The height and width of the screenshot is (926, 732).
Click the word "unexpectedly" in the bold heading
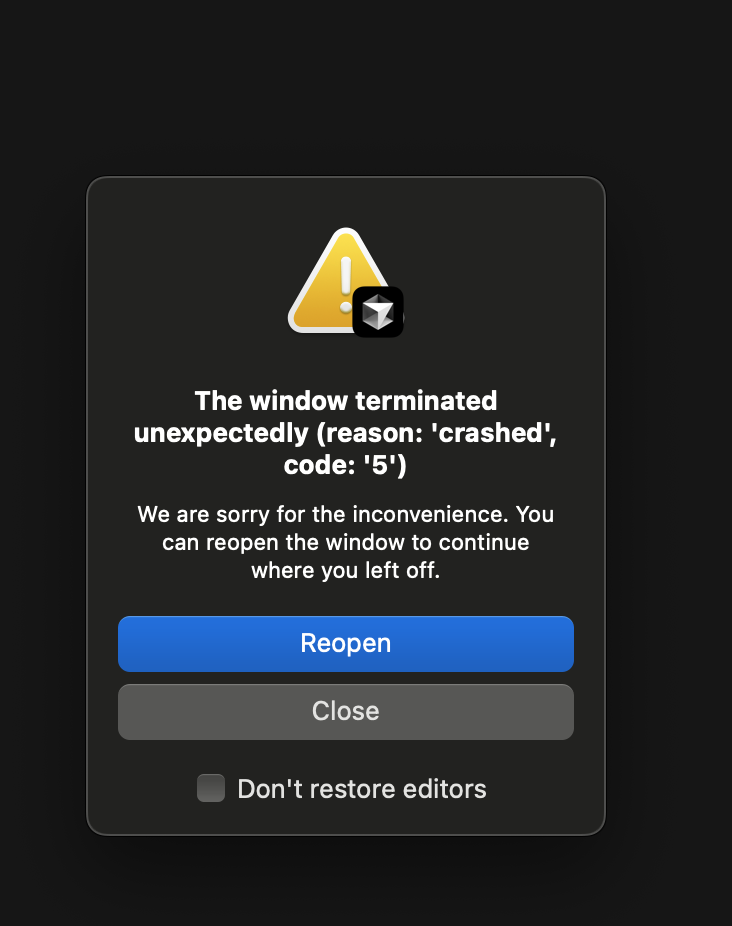[x=221, y=434]
